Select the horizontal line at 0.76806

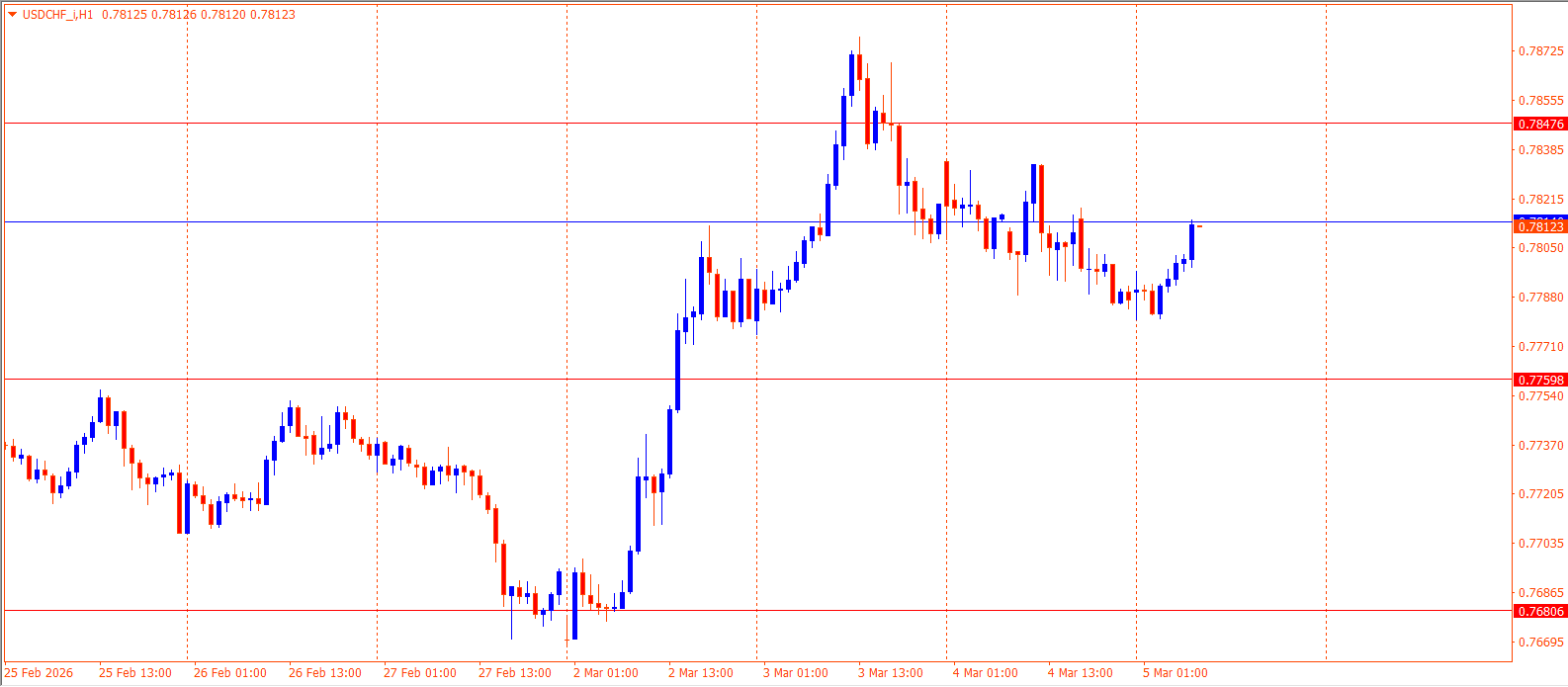pos(758,611)
